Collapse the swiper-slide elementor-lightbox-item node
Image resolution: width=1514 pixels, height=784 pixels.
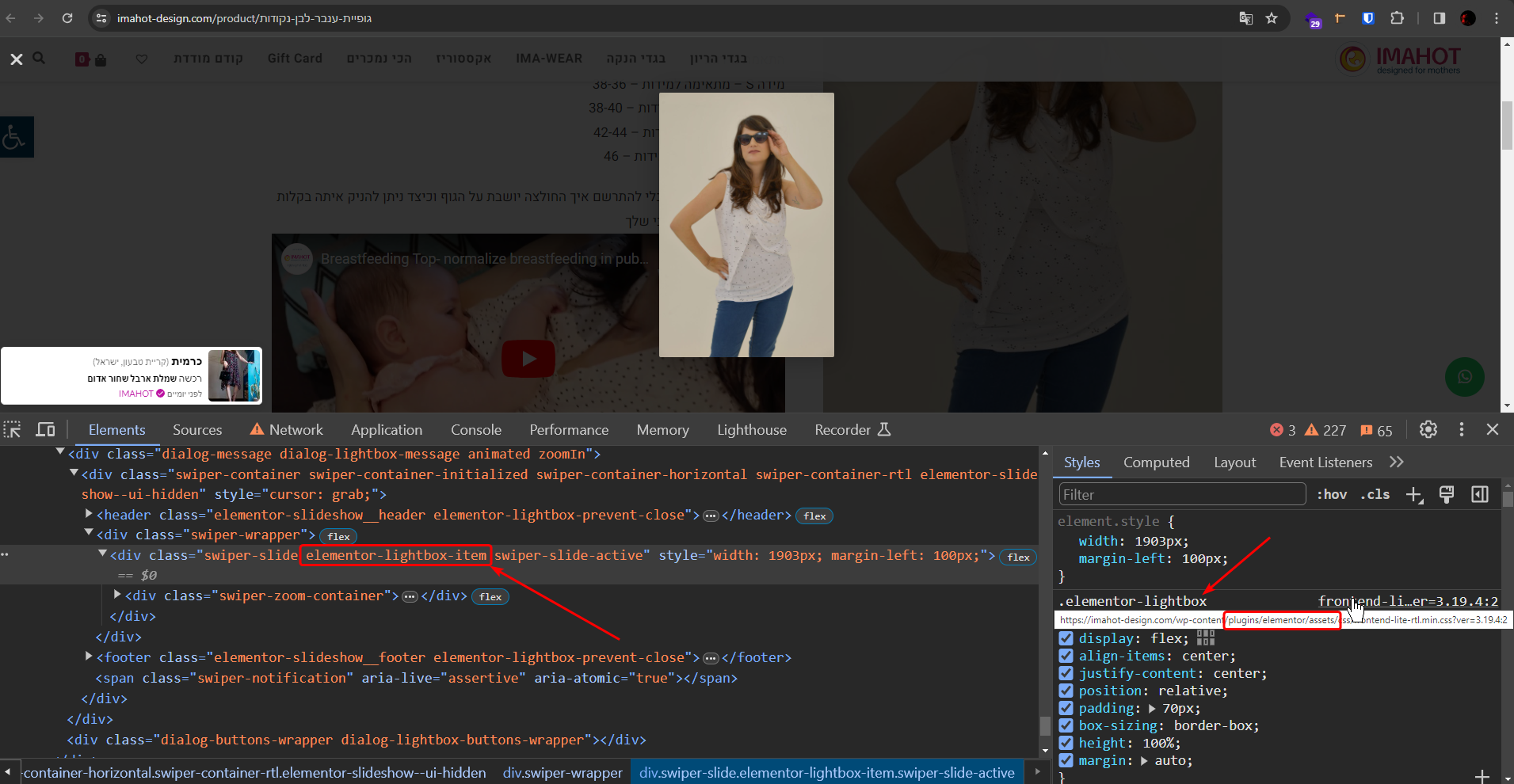(x=102, y=554)
